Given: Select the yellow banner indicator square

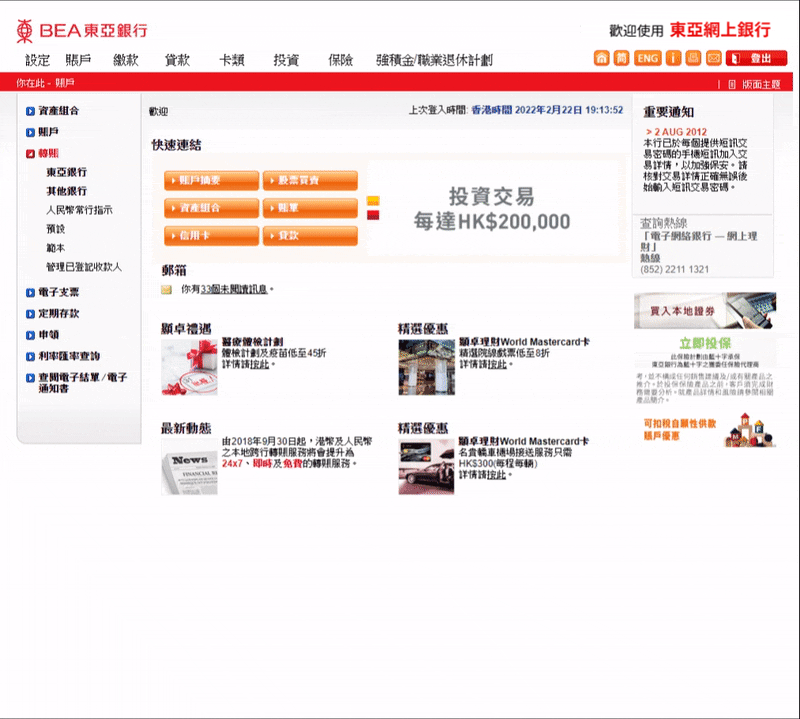Looking at the screenshot, I should 373,201.
